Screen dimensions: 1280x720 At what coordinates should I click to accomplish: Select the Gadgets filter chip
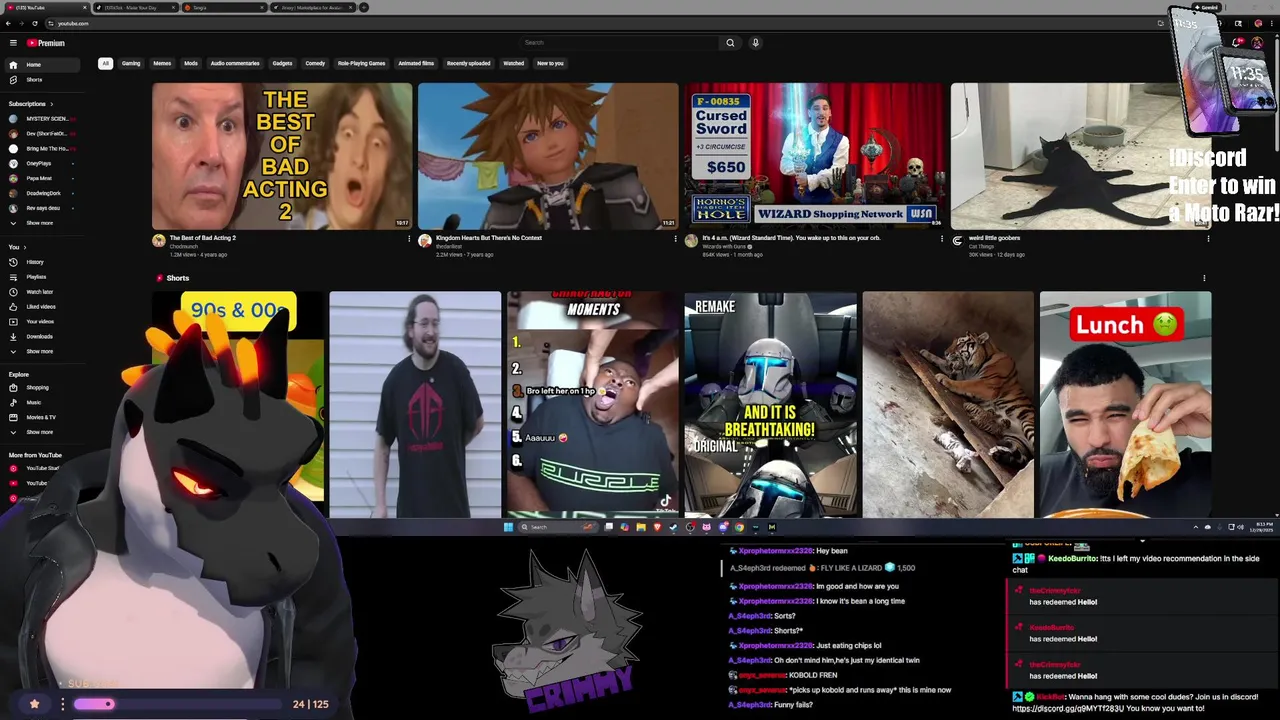(283, 63)
